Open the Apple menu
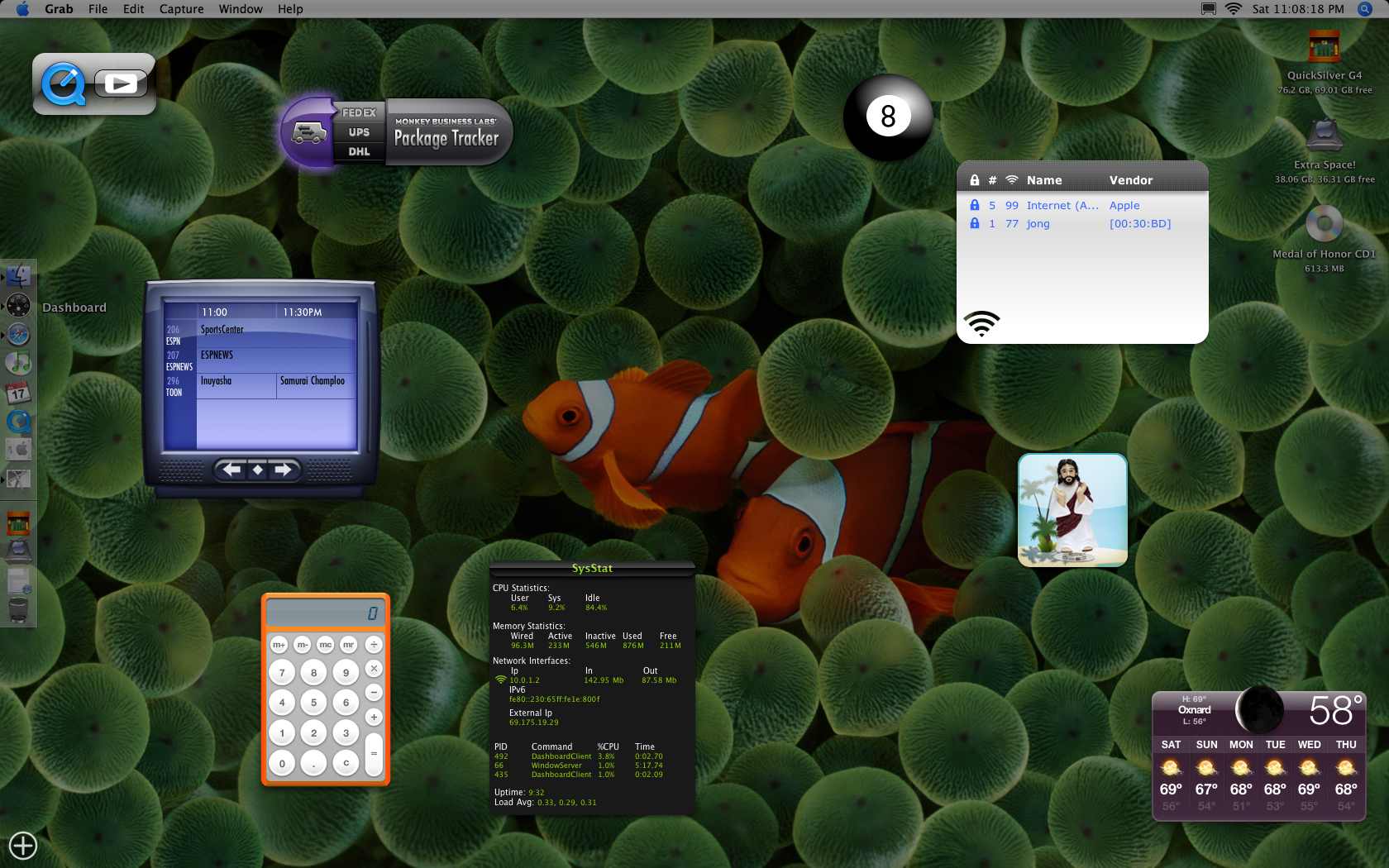Image resolution: width=1389 pixels, height=868 pixels. [22, 9]
